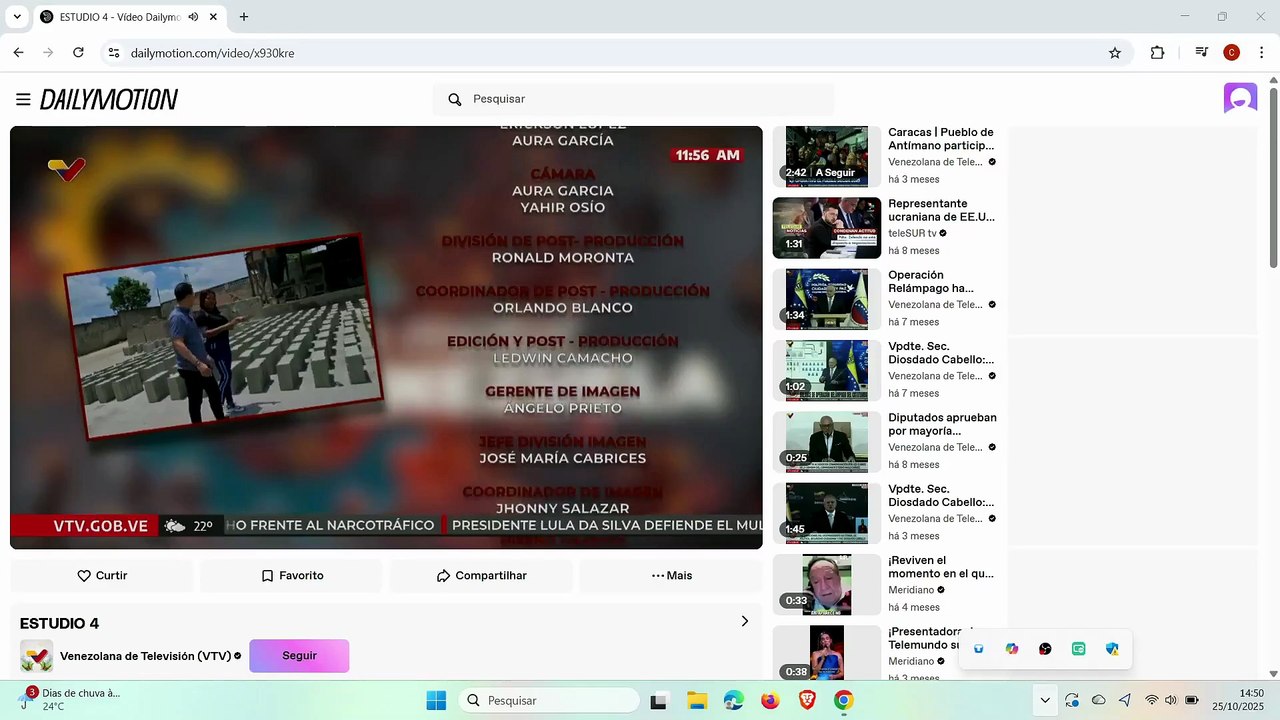Select the ESTUDIO 4 browser tab

coord(120,17)
